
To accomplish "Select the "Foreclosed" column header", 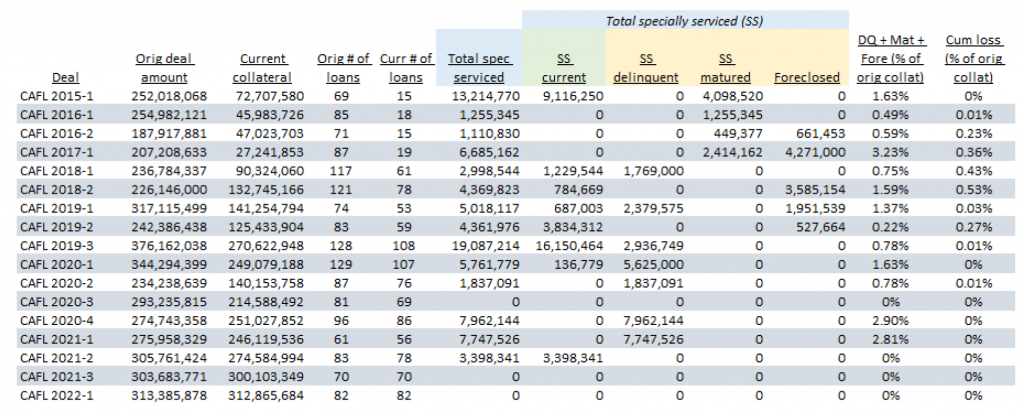I will pyautogui.click(x=808, y=77).
